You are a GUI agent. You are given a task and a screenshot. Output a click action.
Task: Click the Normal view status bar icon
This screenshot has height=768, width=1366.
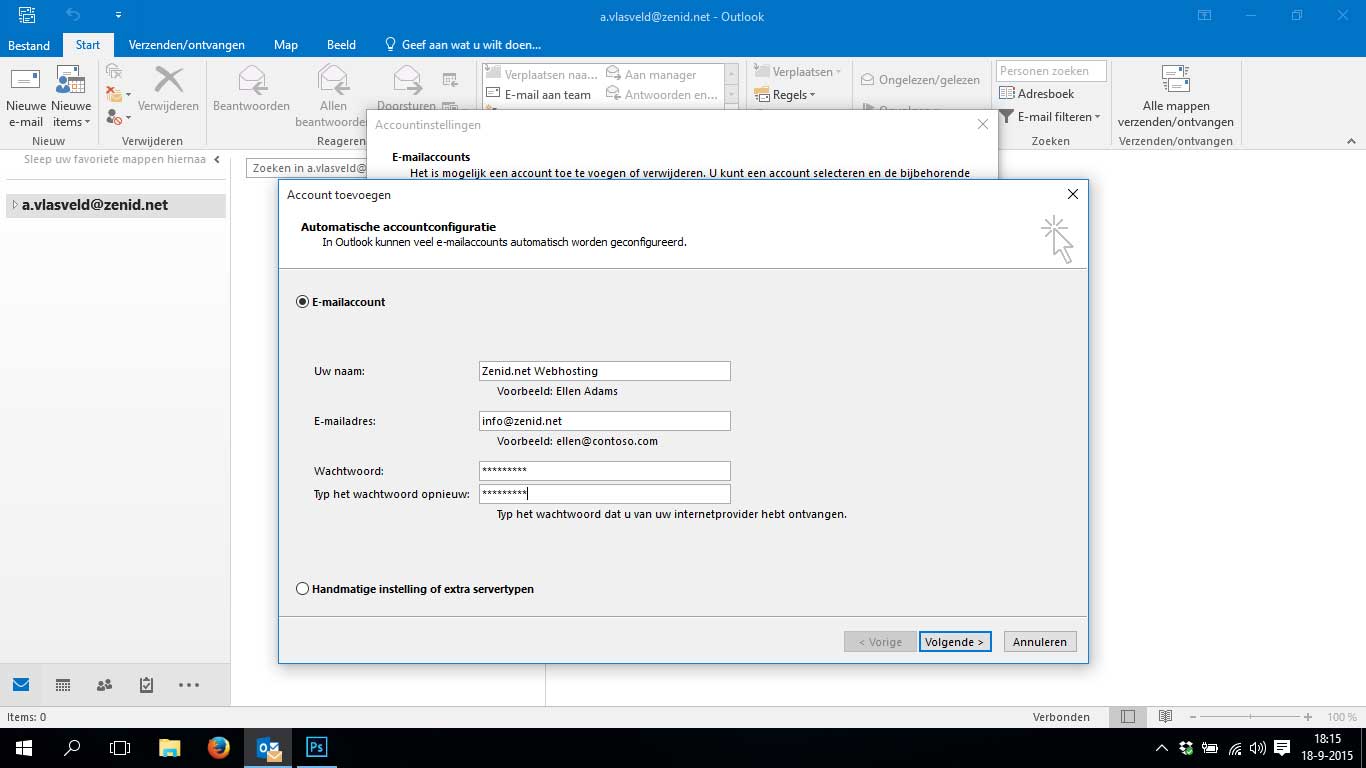tap(1128, 717)
